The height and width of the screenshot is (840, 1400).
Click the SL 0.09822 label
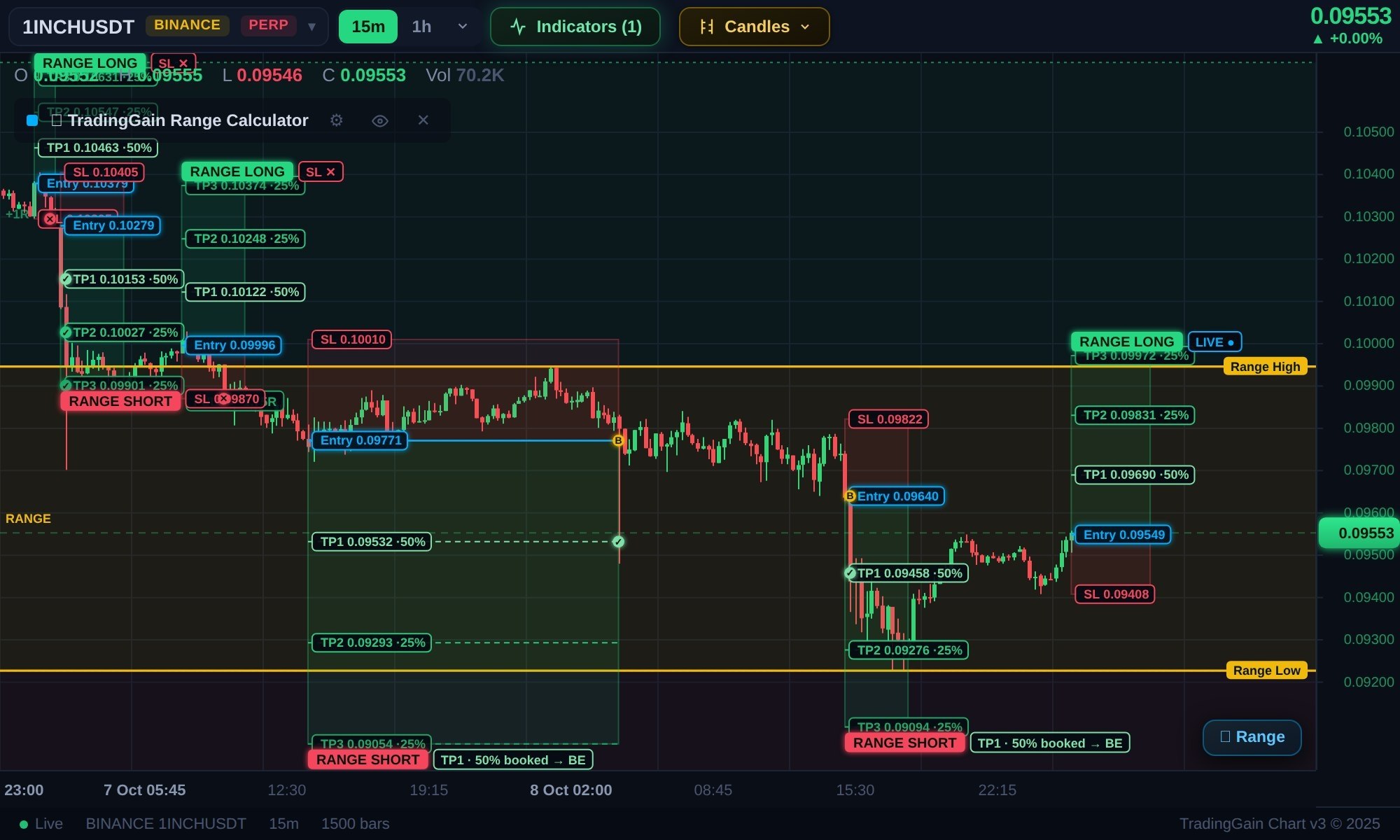(x=889, y=419)
